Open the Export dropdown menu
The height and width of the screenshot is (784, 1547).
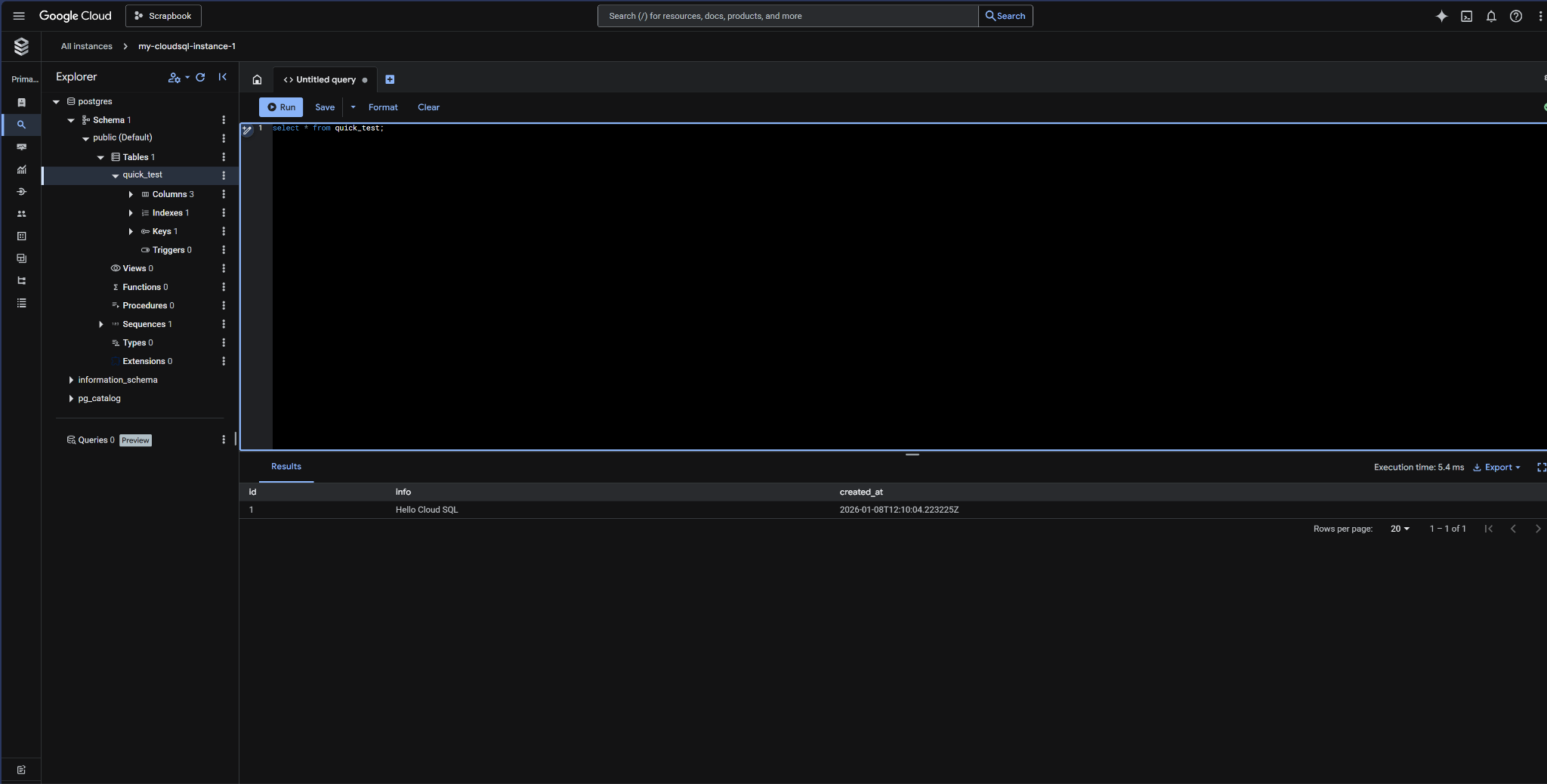pyautogui.click(x=1497, y=468)
